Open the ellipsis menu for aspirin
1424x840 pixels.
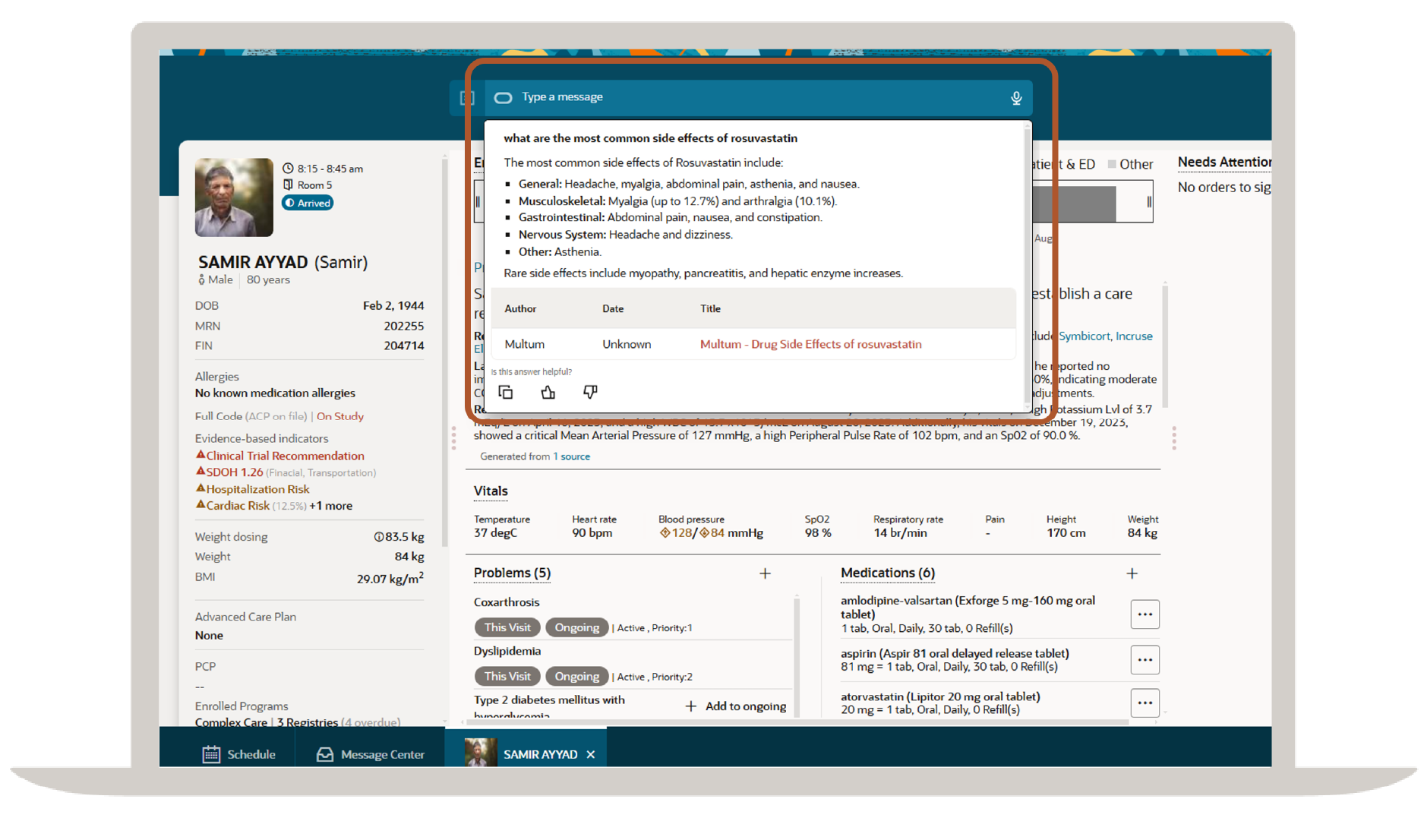click(x=1145, y=659)
